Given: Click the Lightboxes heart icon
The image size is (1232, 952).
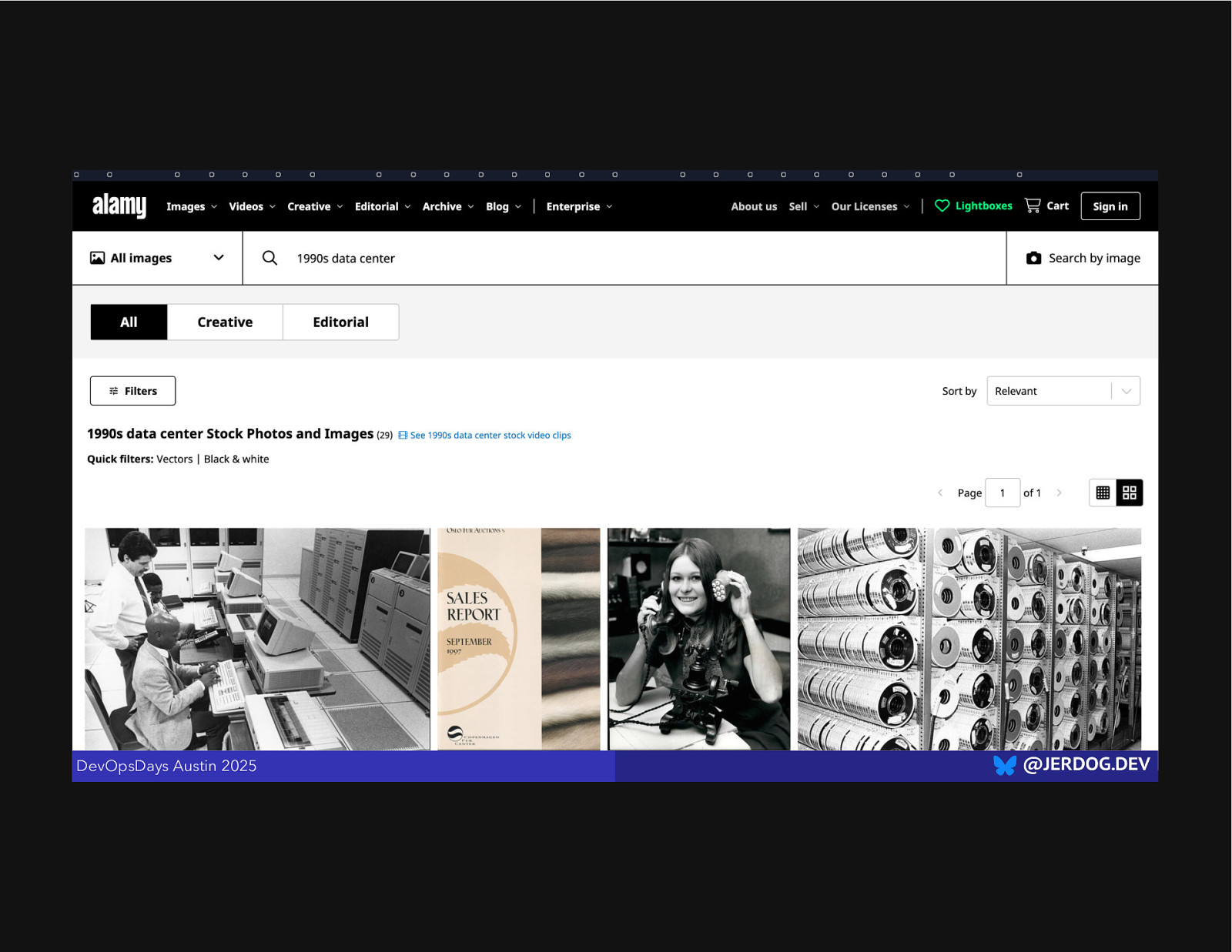Looking at the screenshot, I should coord(942,205).
